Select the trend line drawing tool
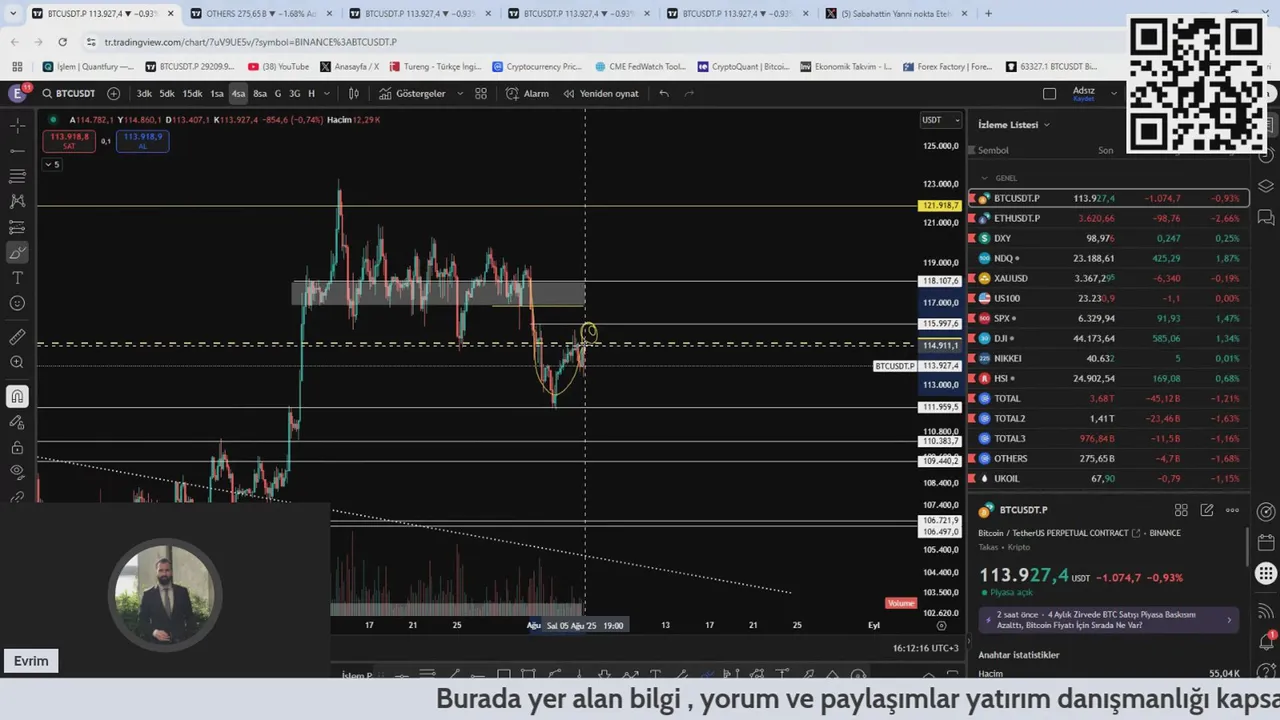 17,151
